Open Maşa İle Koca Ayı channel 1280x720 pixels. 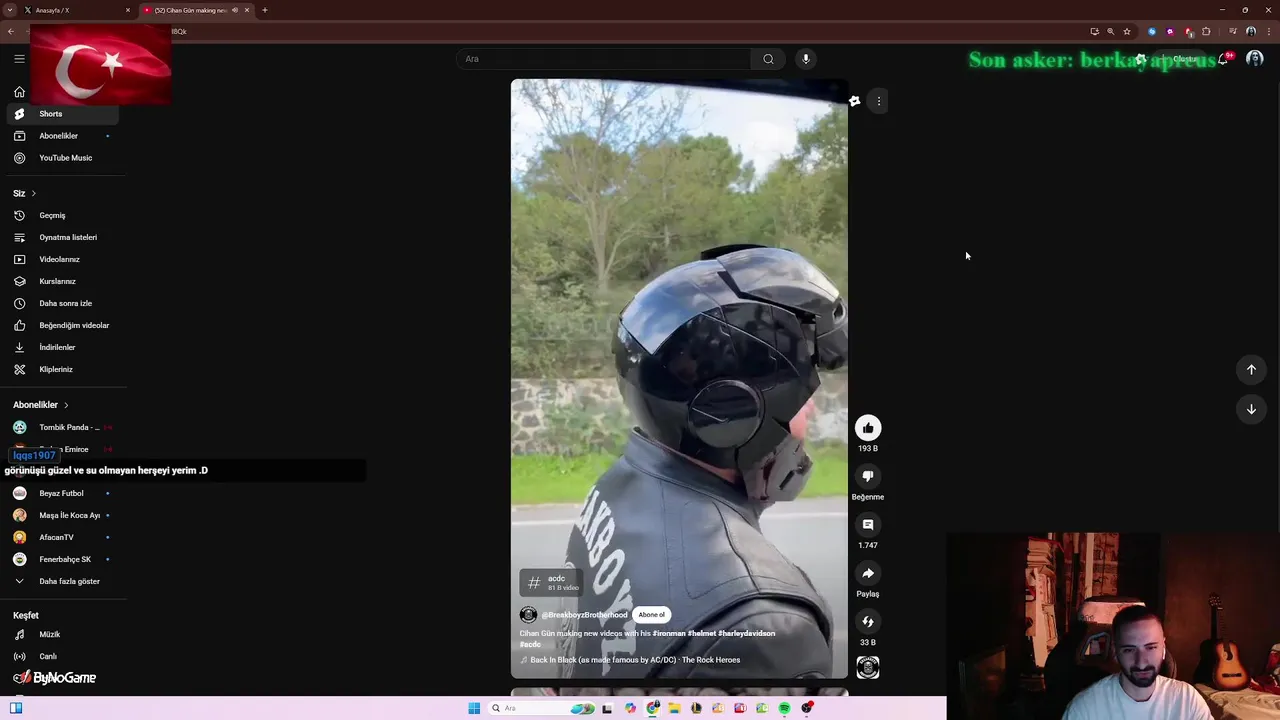pyautogui.click(x=63, y=515)
